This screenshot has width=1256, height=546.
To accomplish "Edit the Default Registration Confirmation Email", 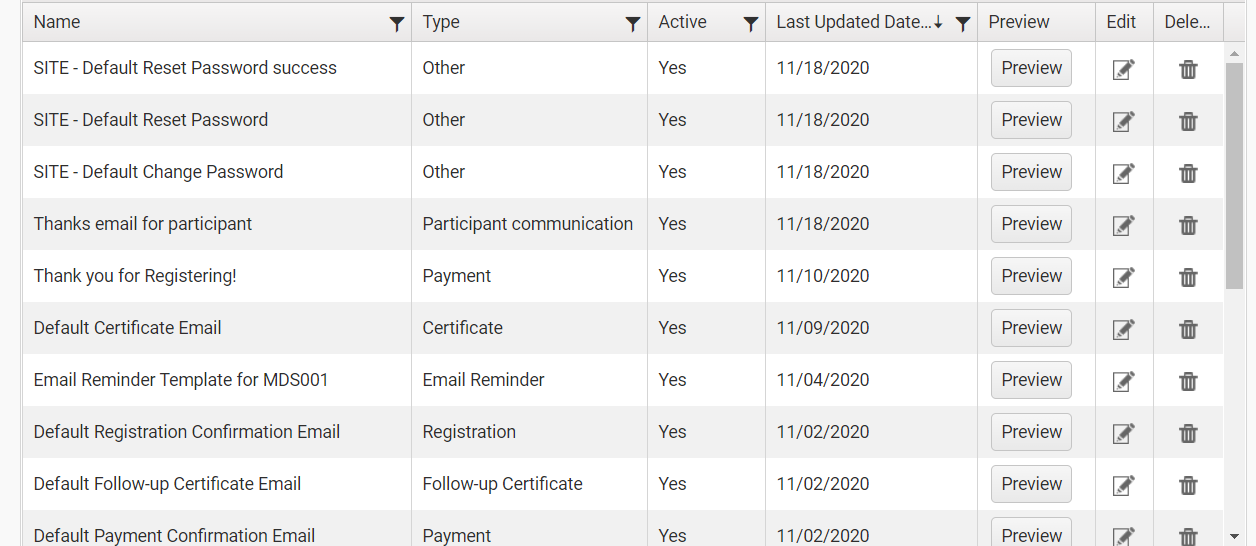I will coord(1124,433).
